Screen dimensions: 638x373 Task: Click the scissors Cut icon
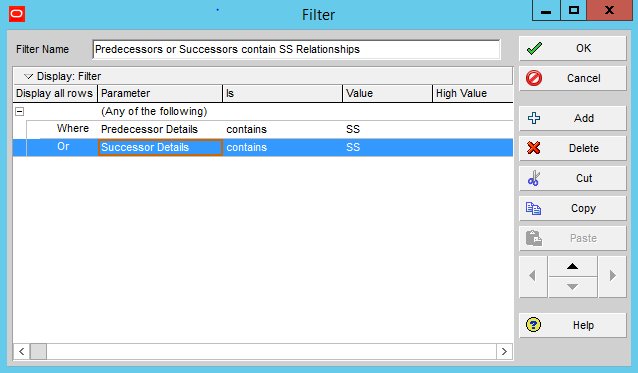[533, 178]
